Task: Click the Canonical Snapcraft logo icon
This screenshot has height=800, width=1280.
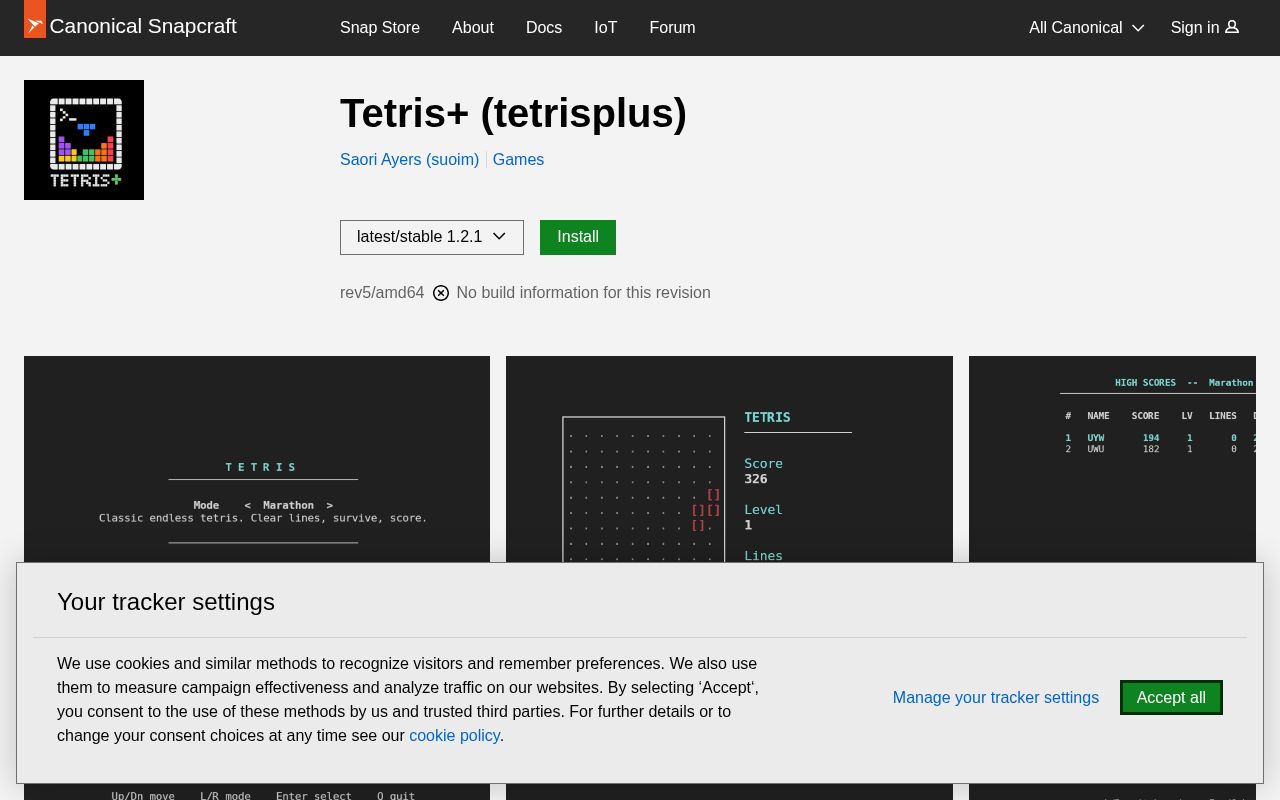Action: click(x=35, y=19)
